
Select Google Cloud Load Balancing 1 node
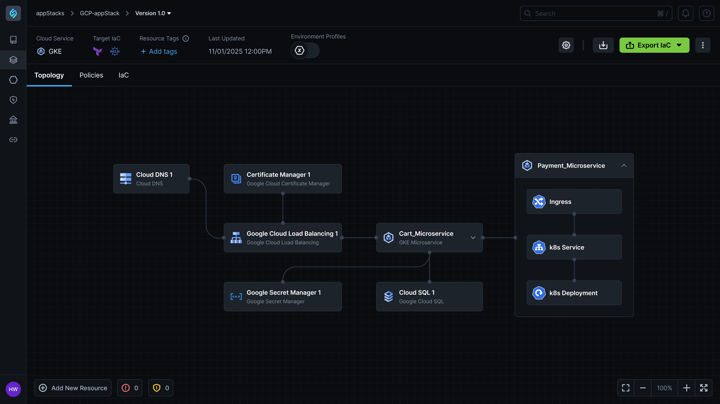[x=282, y=238]
